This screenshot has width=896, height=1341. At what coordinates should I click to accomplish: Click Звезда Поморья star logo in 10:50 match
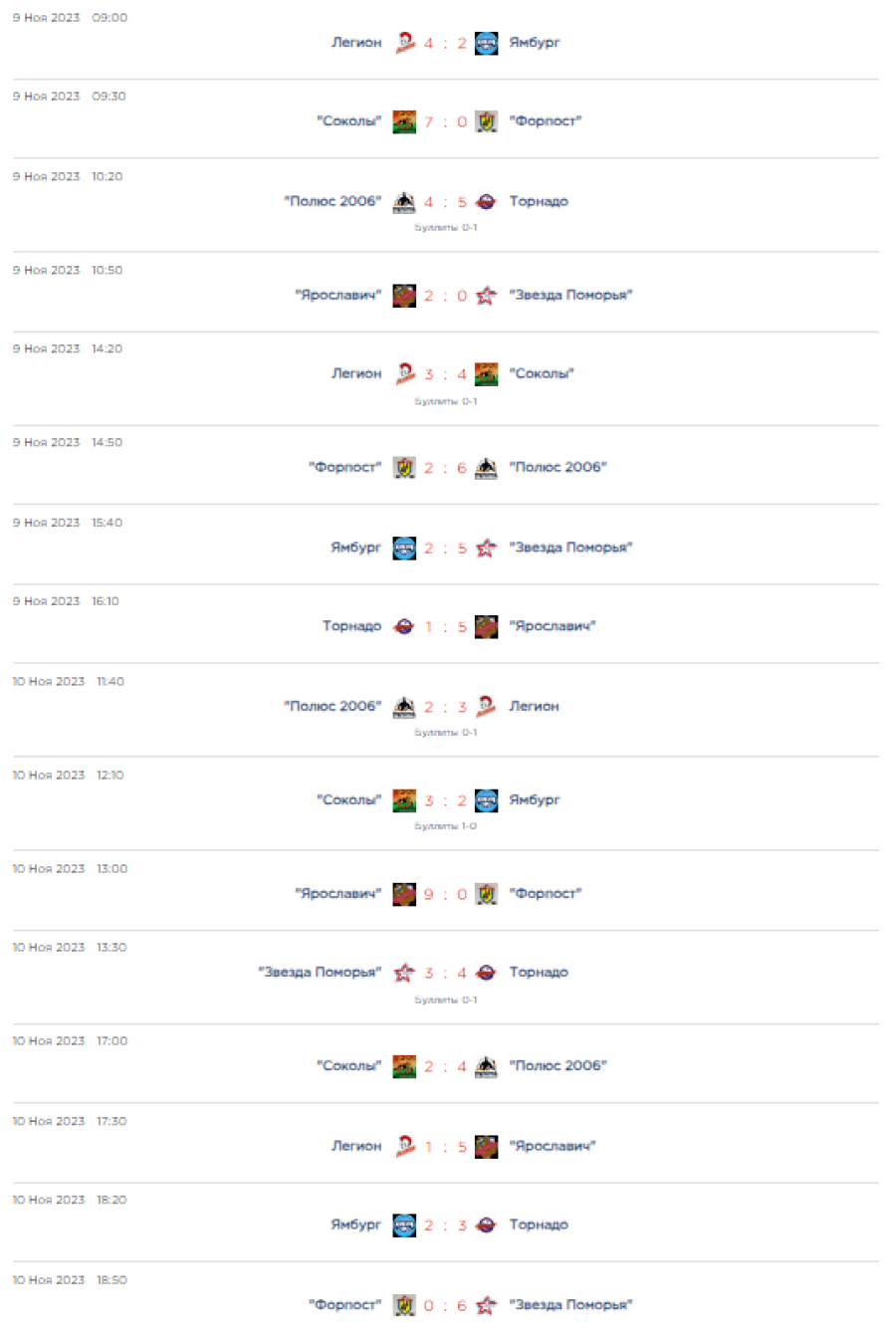(486, 296)
